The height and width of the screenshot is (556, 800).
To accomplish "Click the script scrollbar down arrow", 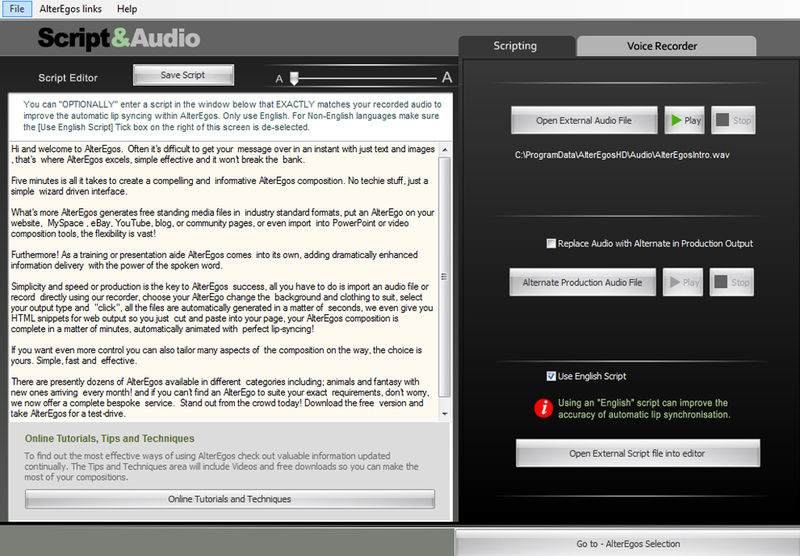I will click(445, 414).
